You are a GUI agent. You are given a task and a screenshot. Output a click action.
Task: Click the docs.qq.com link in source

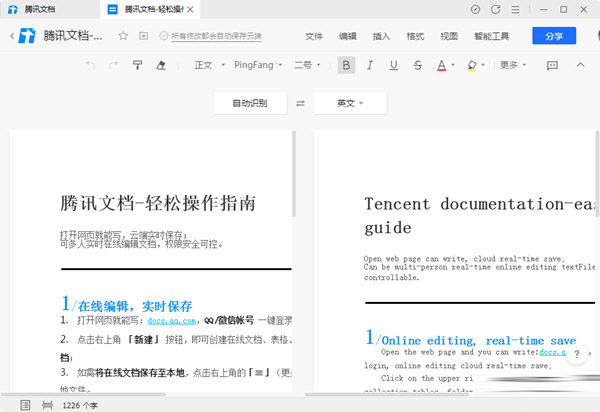click(x=171, y=321)
